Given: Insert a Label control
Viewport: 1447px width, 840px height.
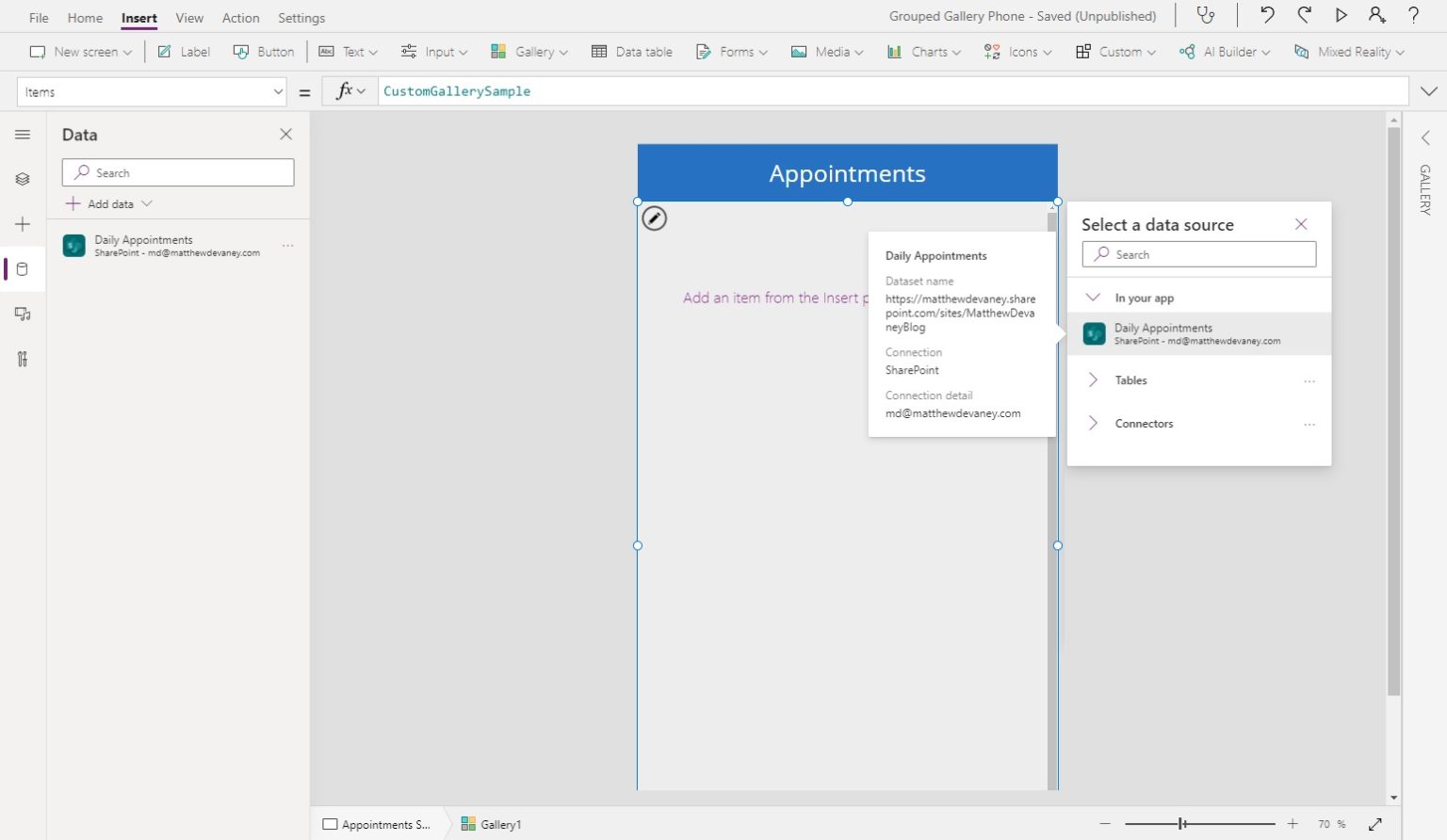Looking at the screenshot, I should [x=183, y=52].
